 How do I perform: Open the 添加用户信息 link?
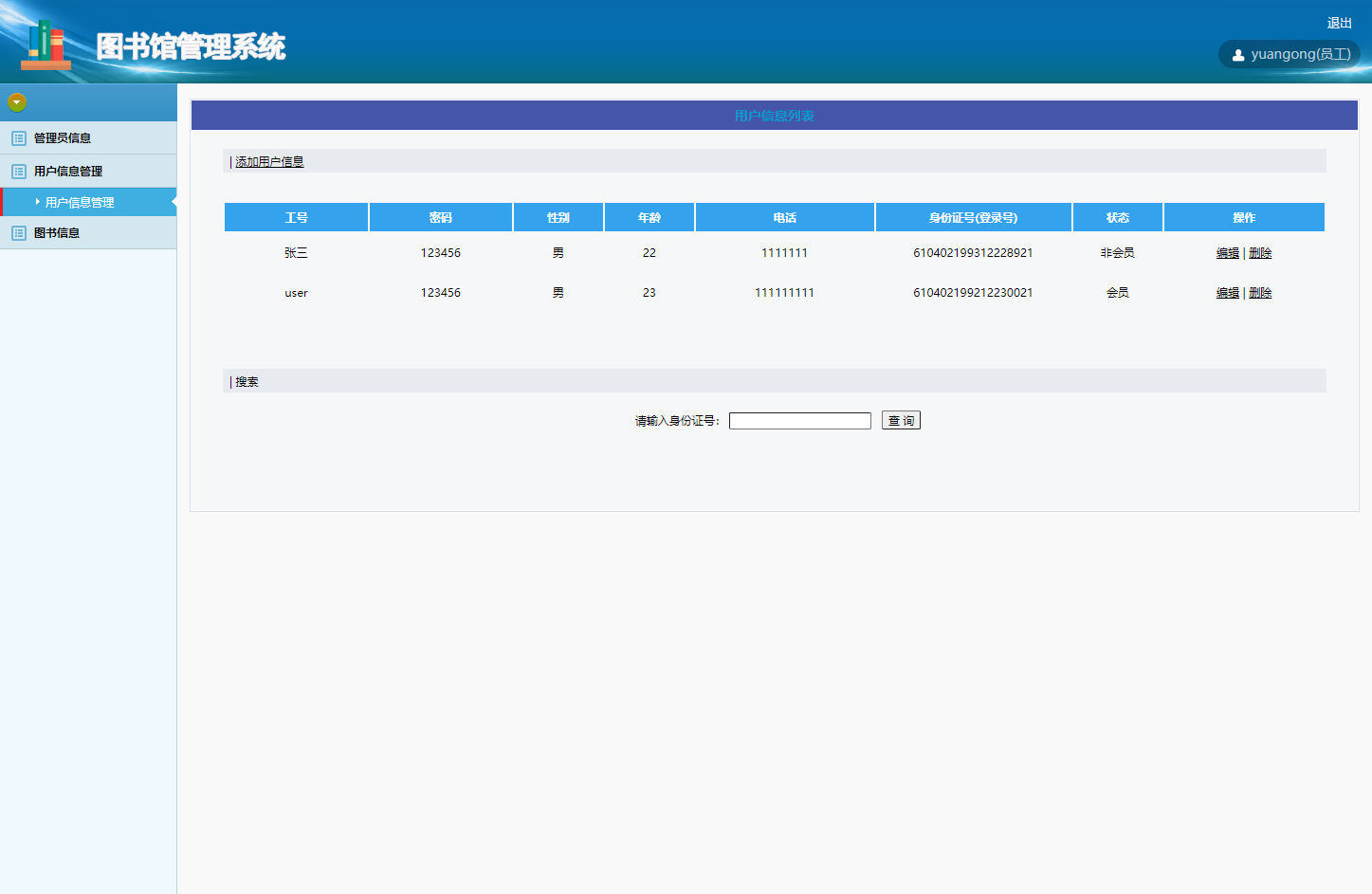[269, 162]
